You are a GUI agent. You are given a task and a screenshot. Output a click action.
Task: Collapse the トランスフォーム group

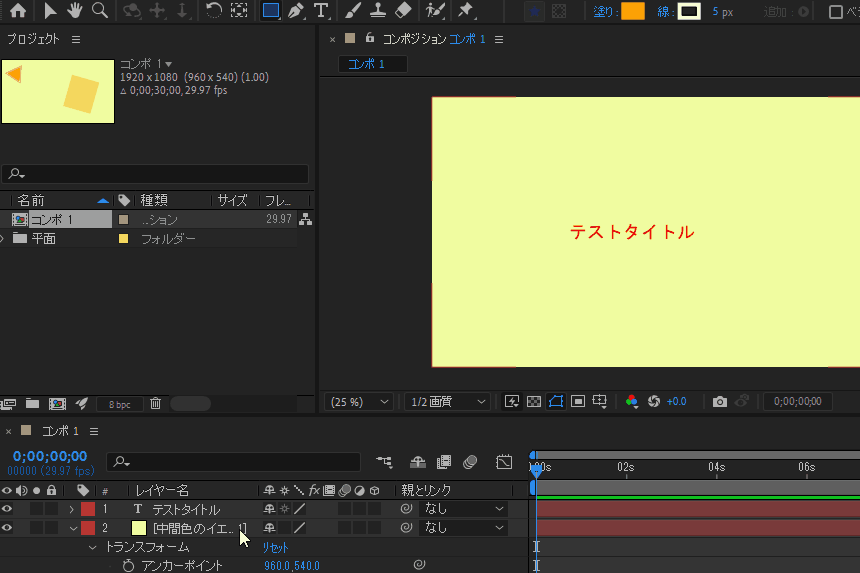(92, 547)
